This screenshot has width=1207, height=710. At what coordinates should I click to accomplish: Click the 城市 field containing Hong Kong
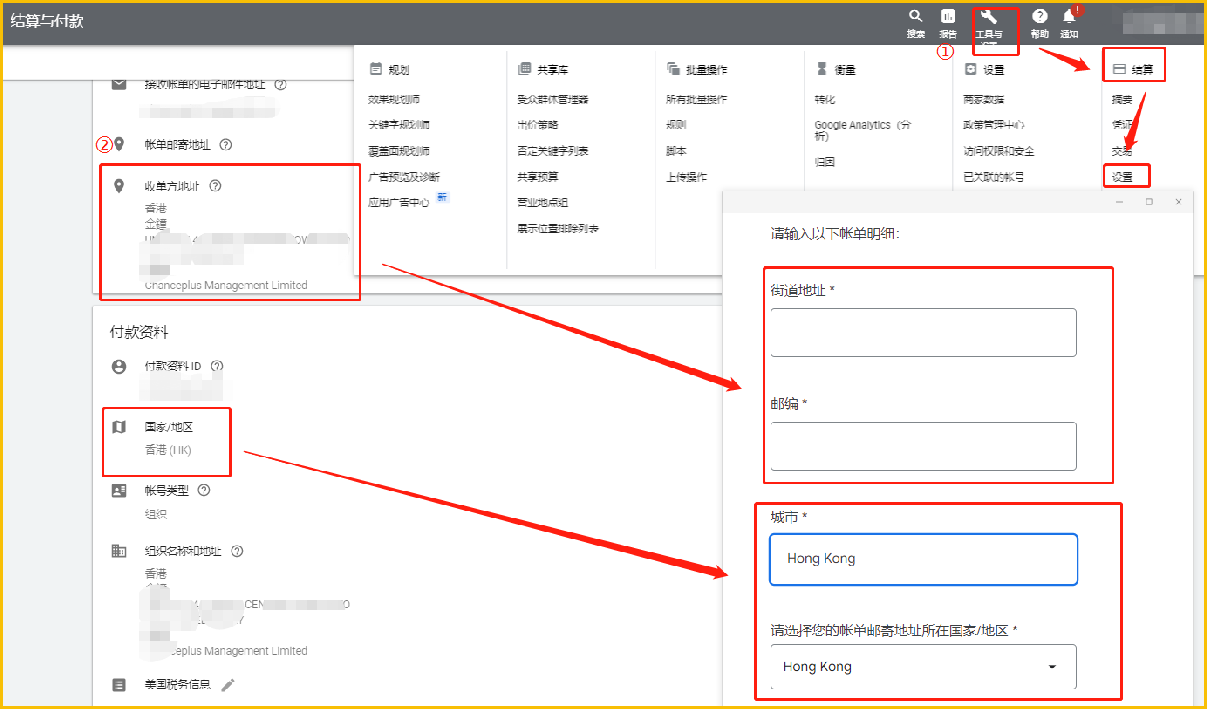click(923, 559)
